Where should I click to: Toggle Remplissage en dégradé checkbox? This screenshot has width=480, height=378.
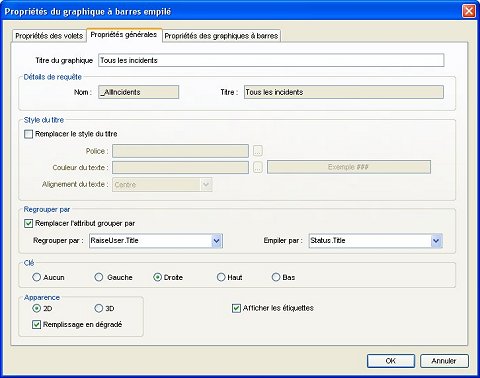[36, 325]
